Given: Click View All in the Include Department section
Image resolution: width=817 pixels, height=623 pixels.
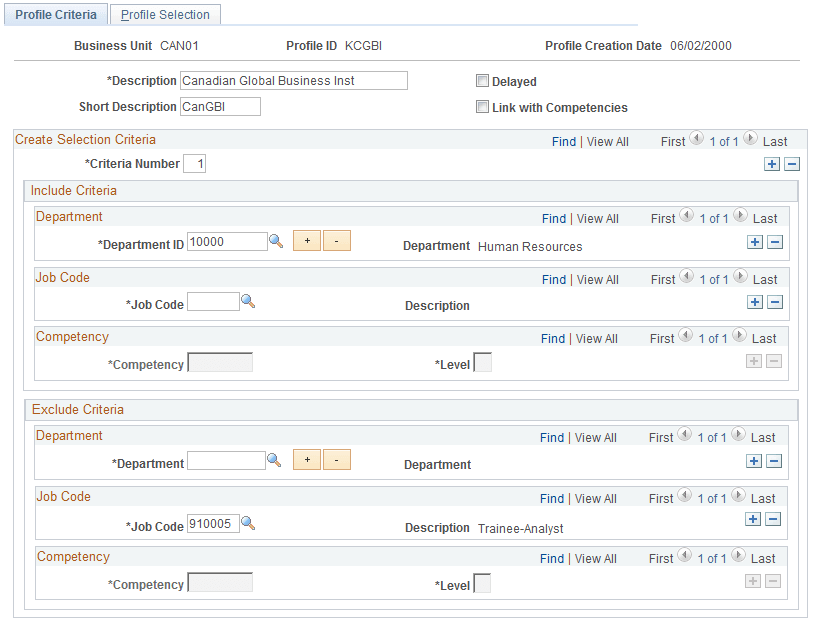Looking at the screenshot, I should click(x=597, y=218).
